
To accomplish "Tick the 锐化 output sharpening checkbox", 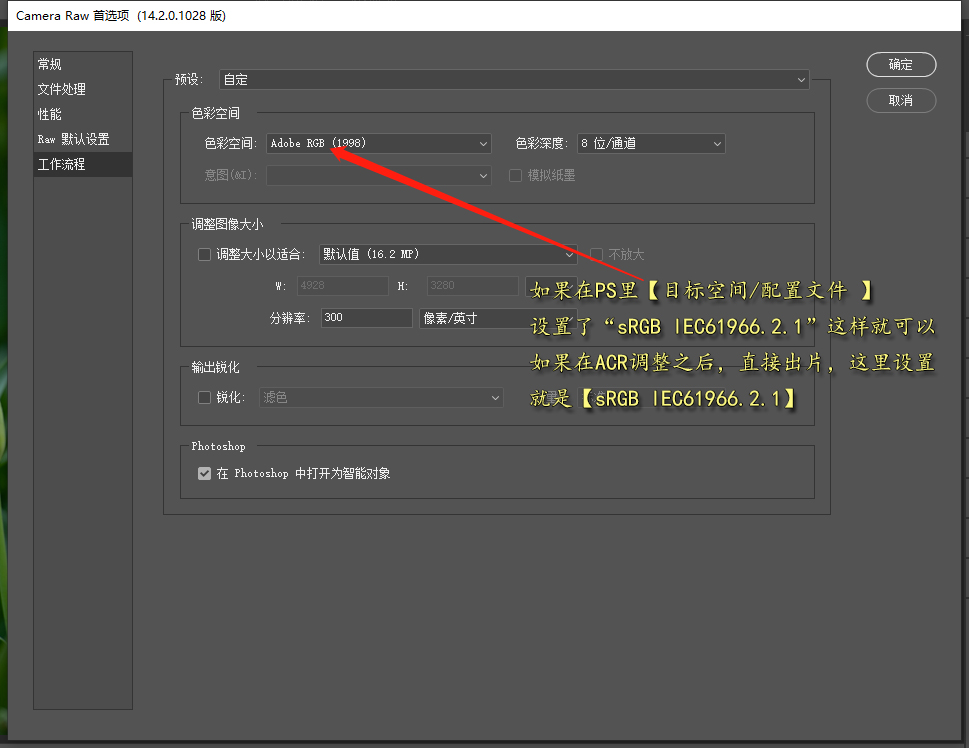I will pyautogui.click(x=205, y=397).
